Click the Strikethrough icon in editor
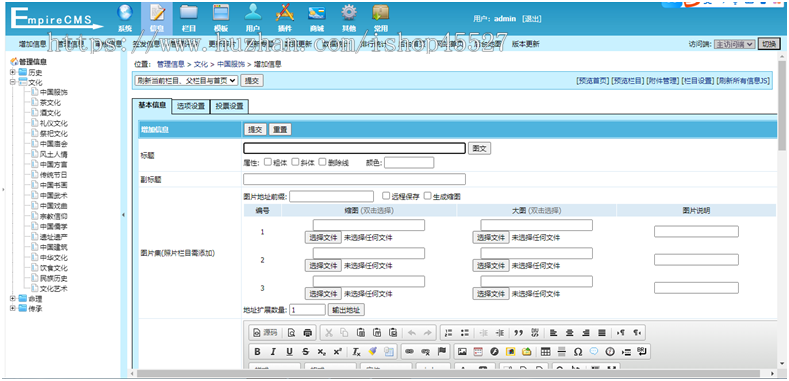The image size is (789, 381). (x=305, y=352)
